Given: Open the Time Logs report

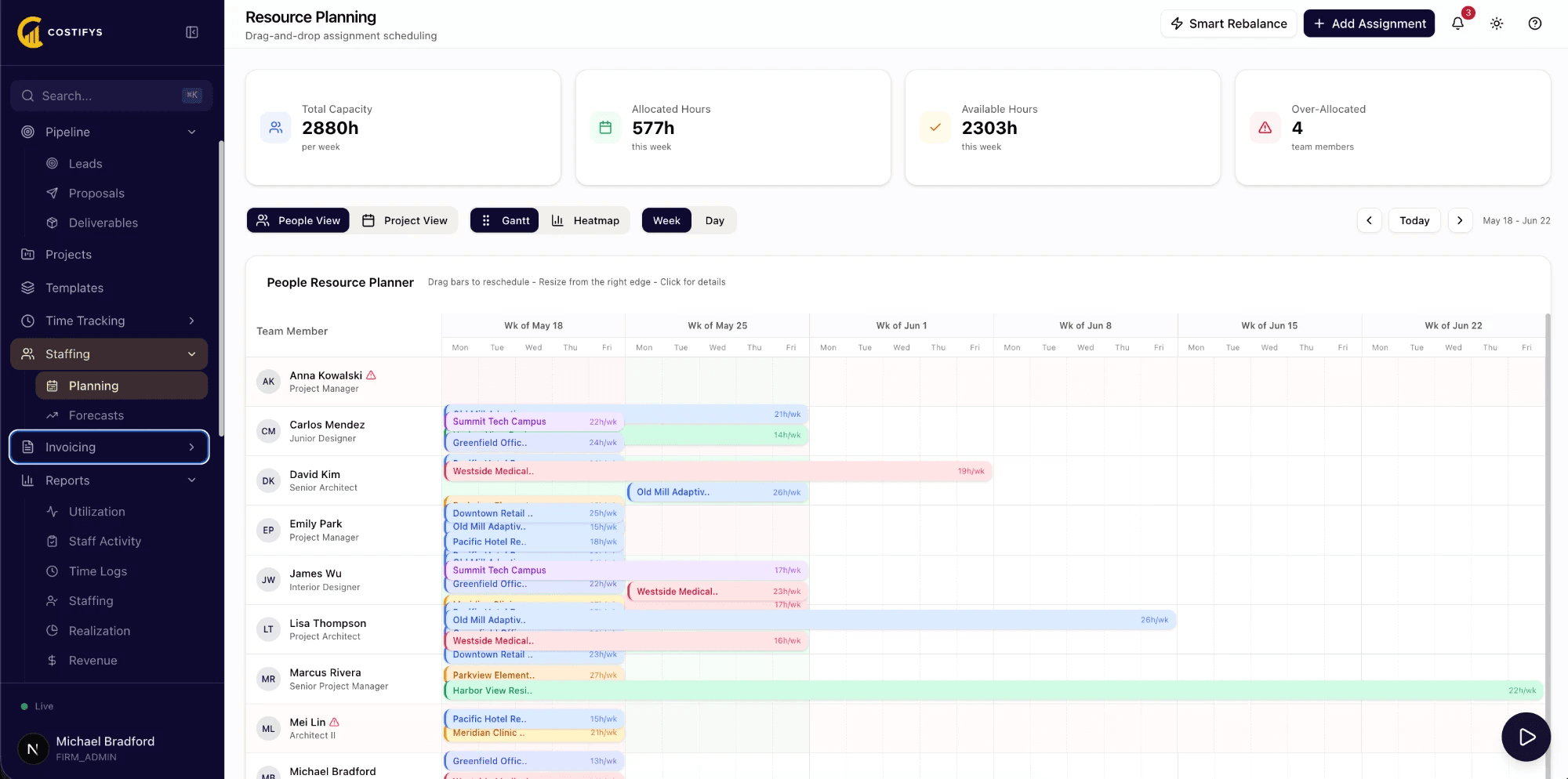Looking at the screenshot, I should [98, 571].
